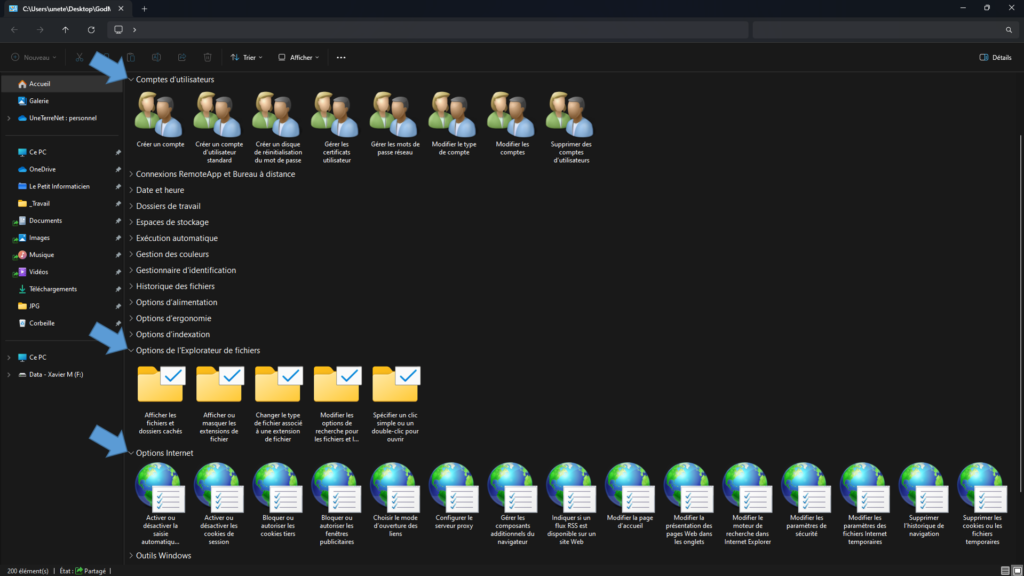Open "Supprimer des comptes d'utilisateurs" task
The height and width of the screenshot is (576, 1024).
click(x=570, y=120)
